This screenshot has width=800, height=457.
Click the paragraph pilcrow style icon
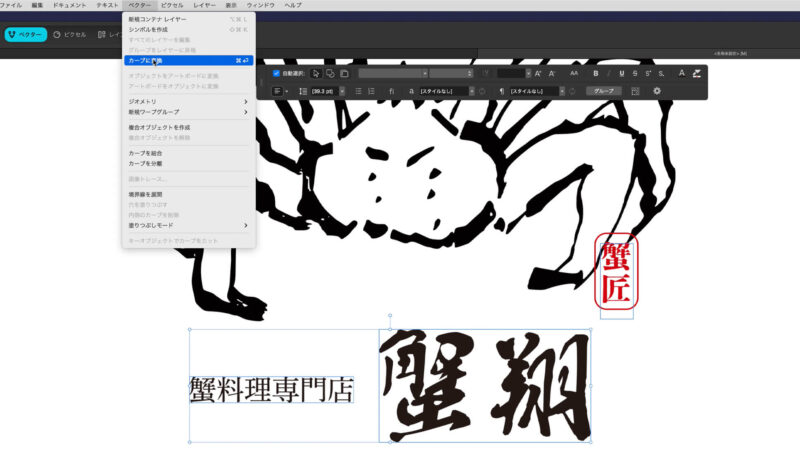coord(502,91)
